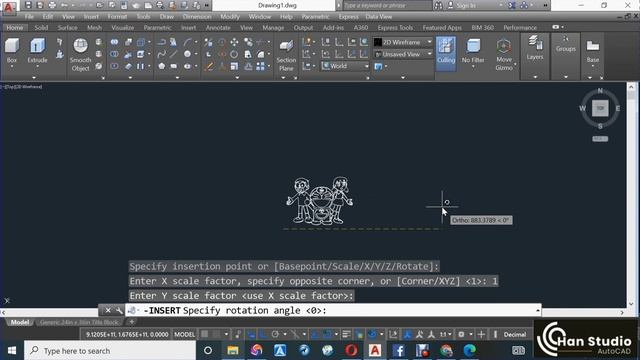Open the Draw menu
Screen dimensions: 640x360
167,17
